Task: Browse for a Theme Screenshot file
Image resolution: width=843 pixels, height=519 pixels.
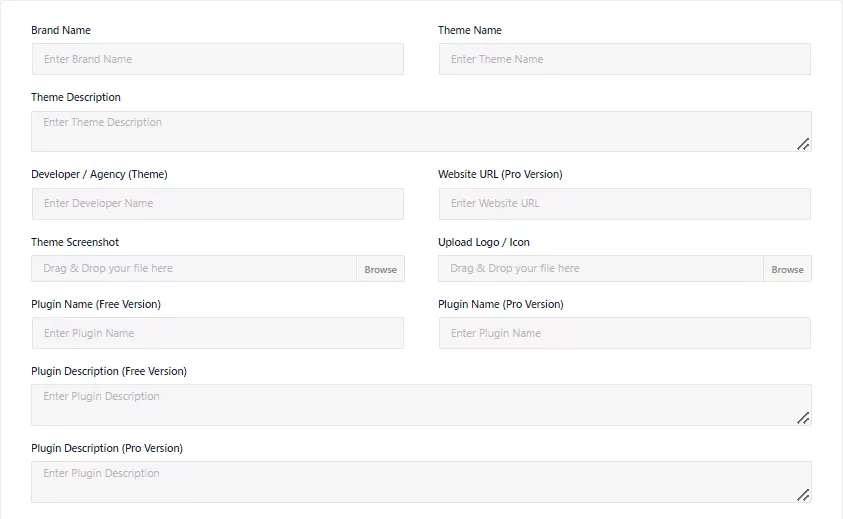Action: (x=380, y=269)
